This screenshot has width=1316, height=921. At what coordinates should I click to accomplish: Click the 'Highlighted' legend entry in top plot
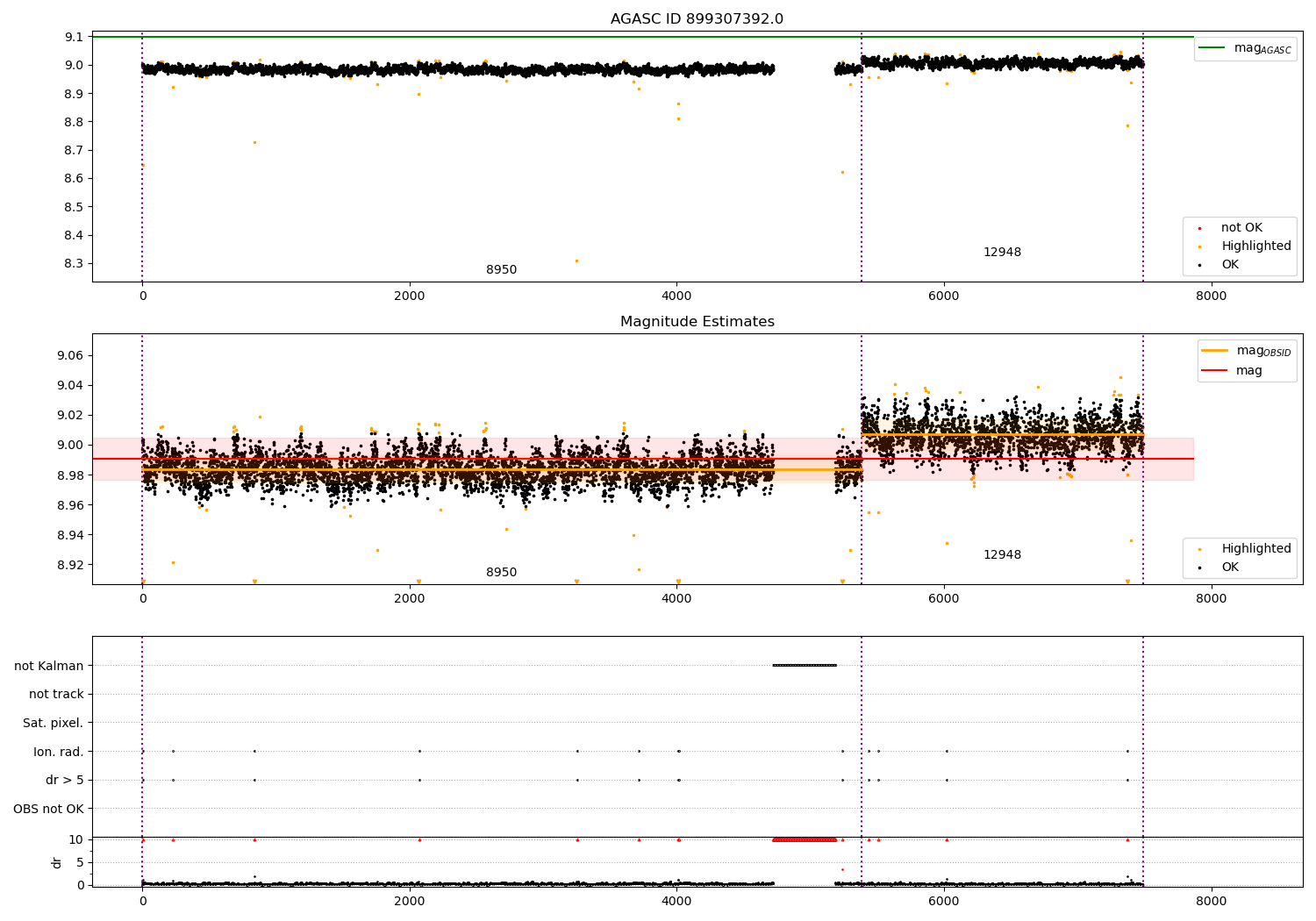(1244, 246)
